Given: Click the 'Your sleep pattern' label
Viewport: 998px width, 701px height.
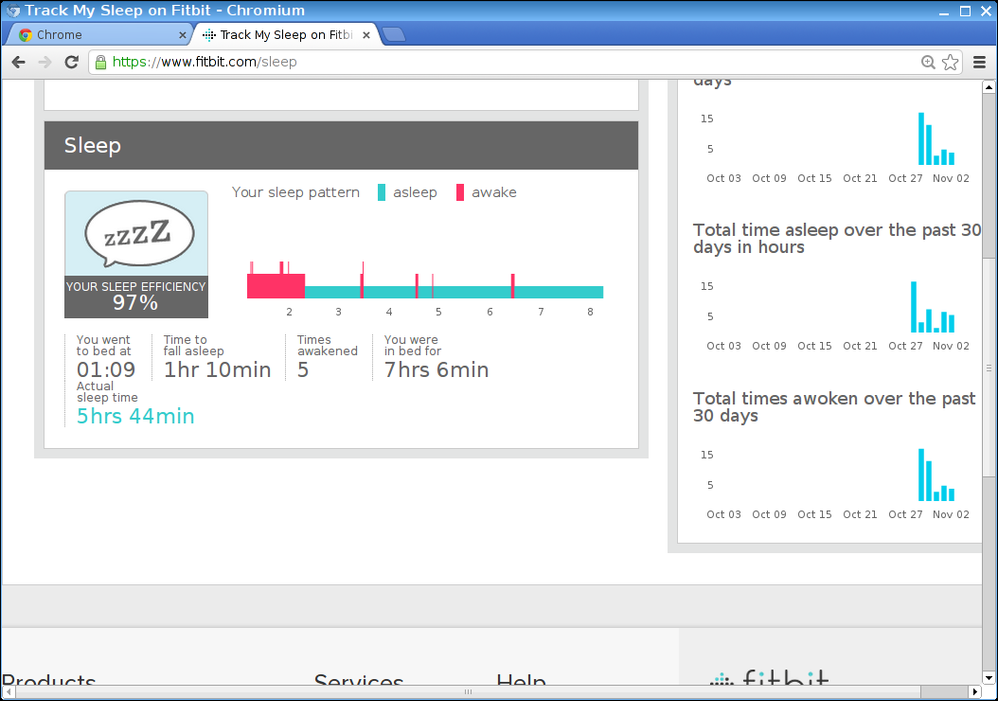Looking at the screenshot, I should click(x=296, y=192).
